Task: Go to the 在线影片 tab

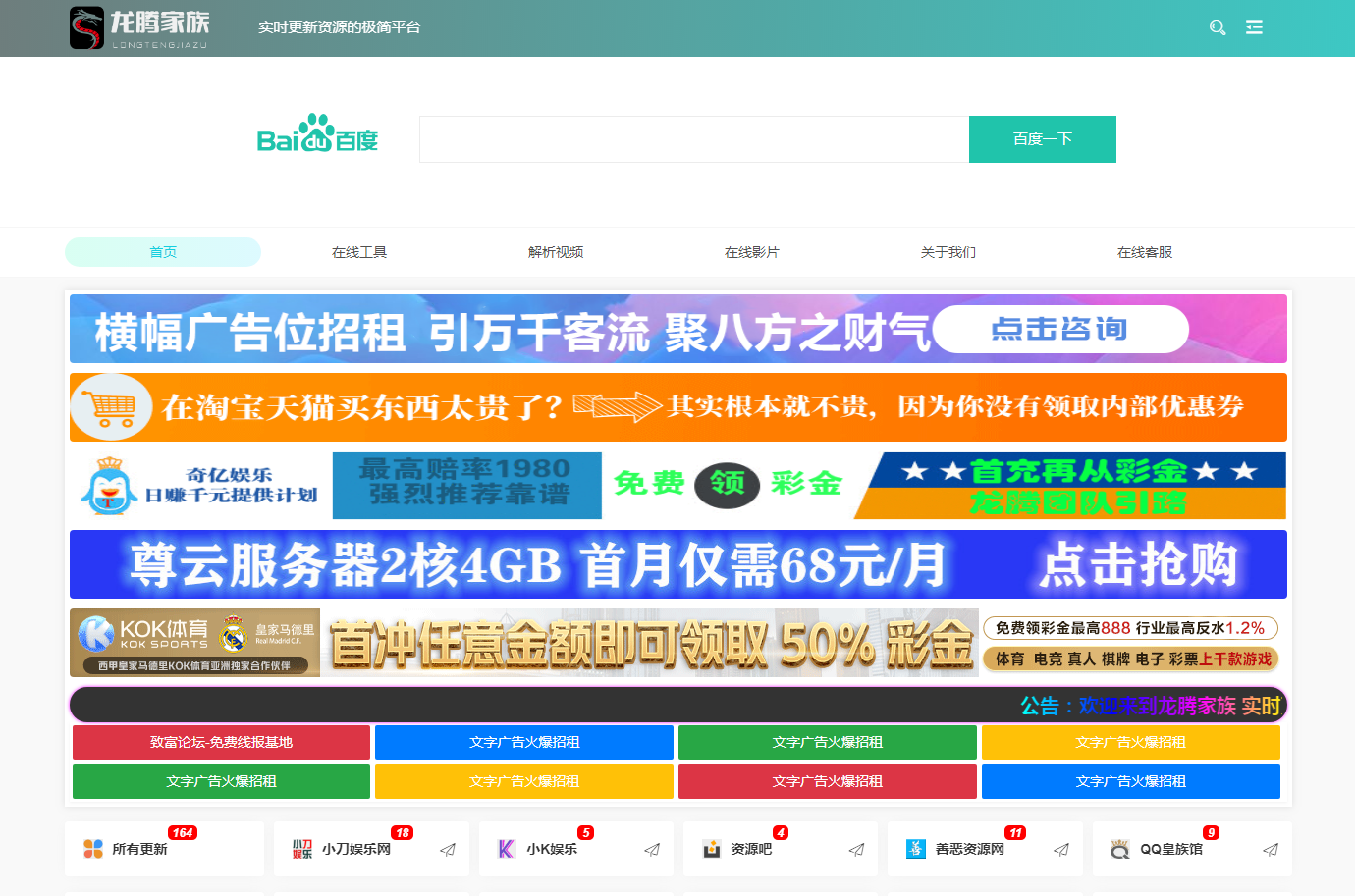Action: (x=752, y=252)
